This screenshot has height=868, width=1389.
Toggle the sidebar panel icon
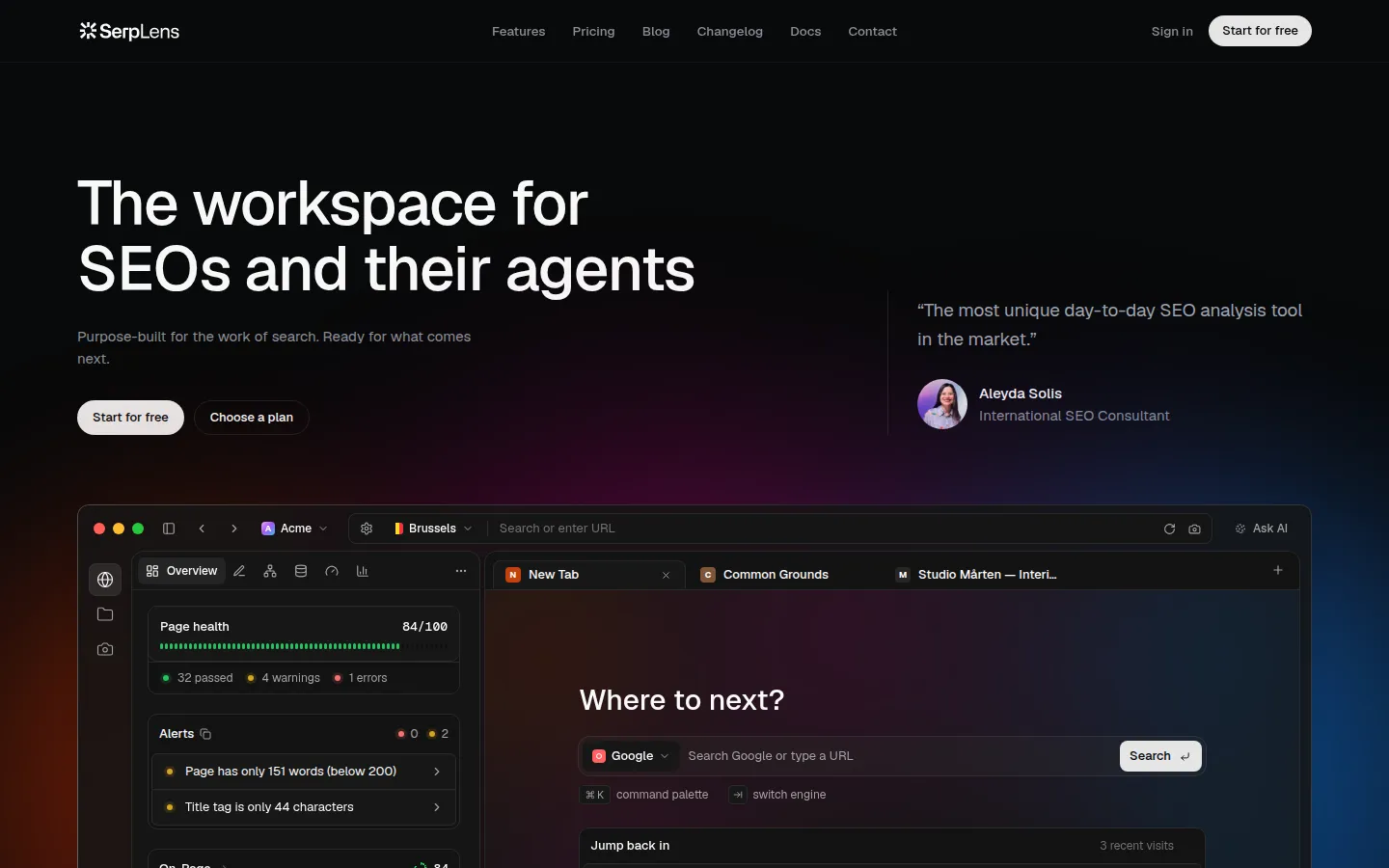point(169,529)
